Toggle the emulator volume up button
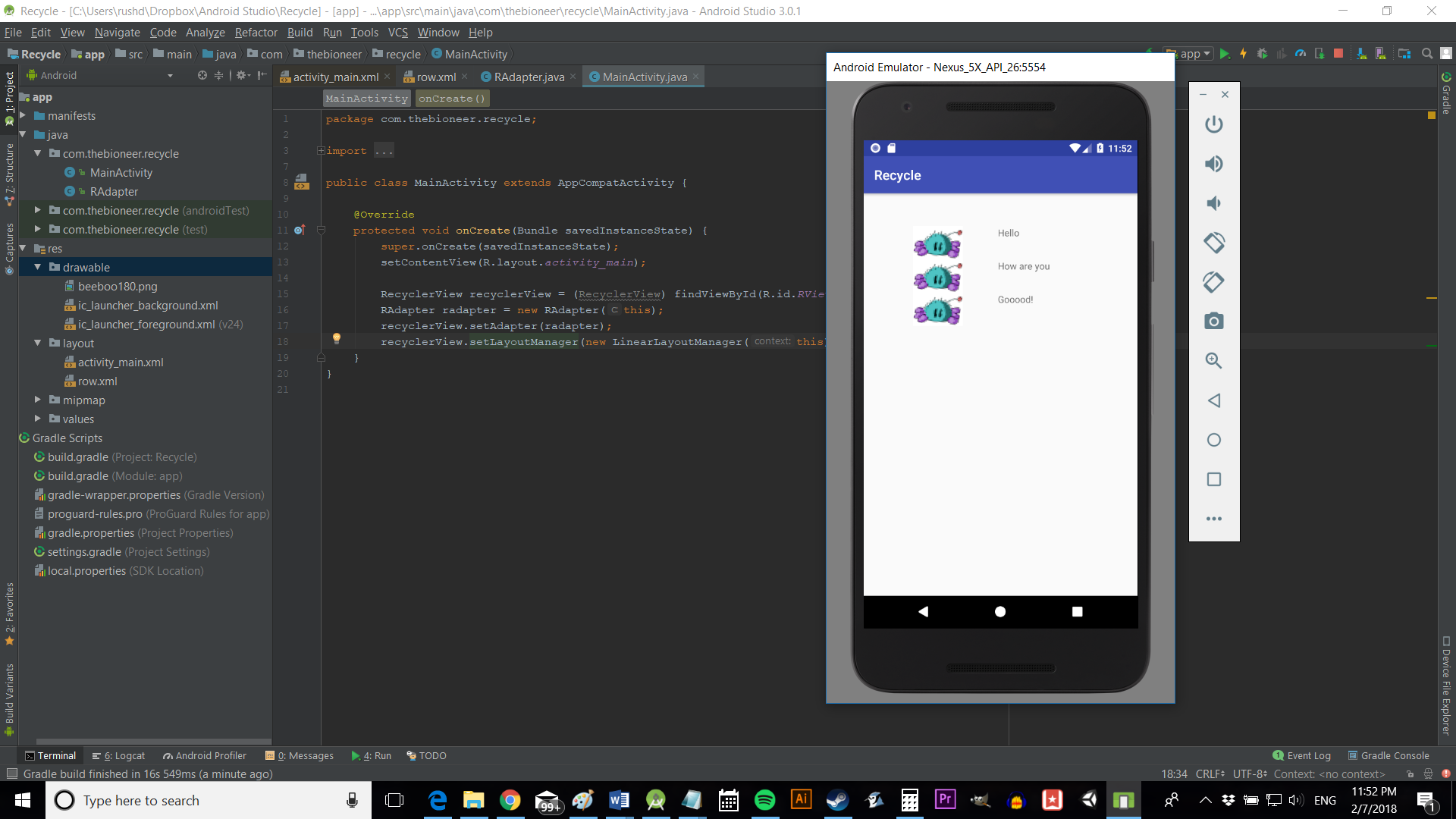Screen dimensions: 1456x819 (x=1214, y=163)
